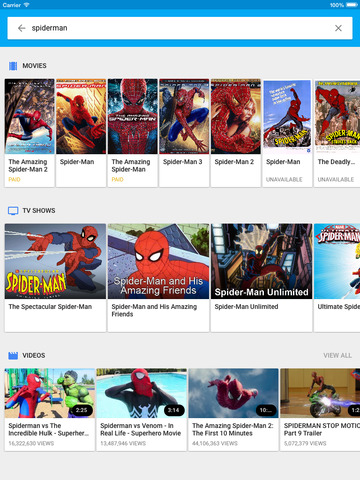Screen dimensions: 360x480
Task: Tap the TV Shows monitor icon
Action: (x=13, y=211)
